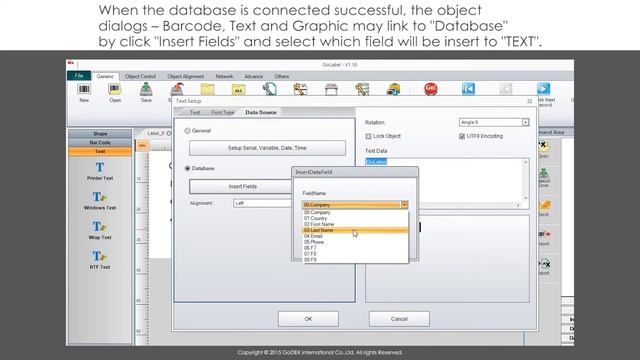This screenshot has height=360, width=640.
Task: Select the Wrap Text tool
Action: pos(100,230)
